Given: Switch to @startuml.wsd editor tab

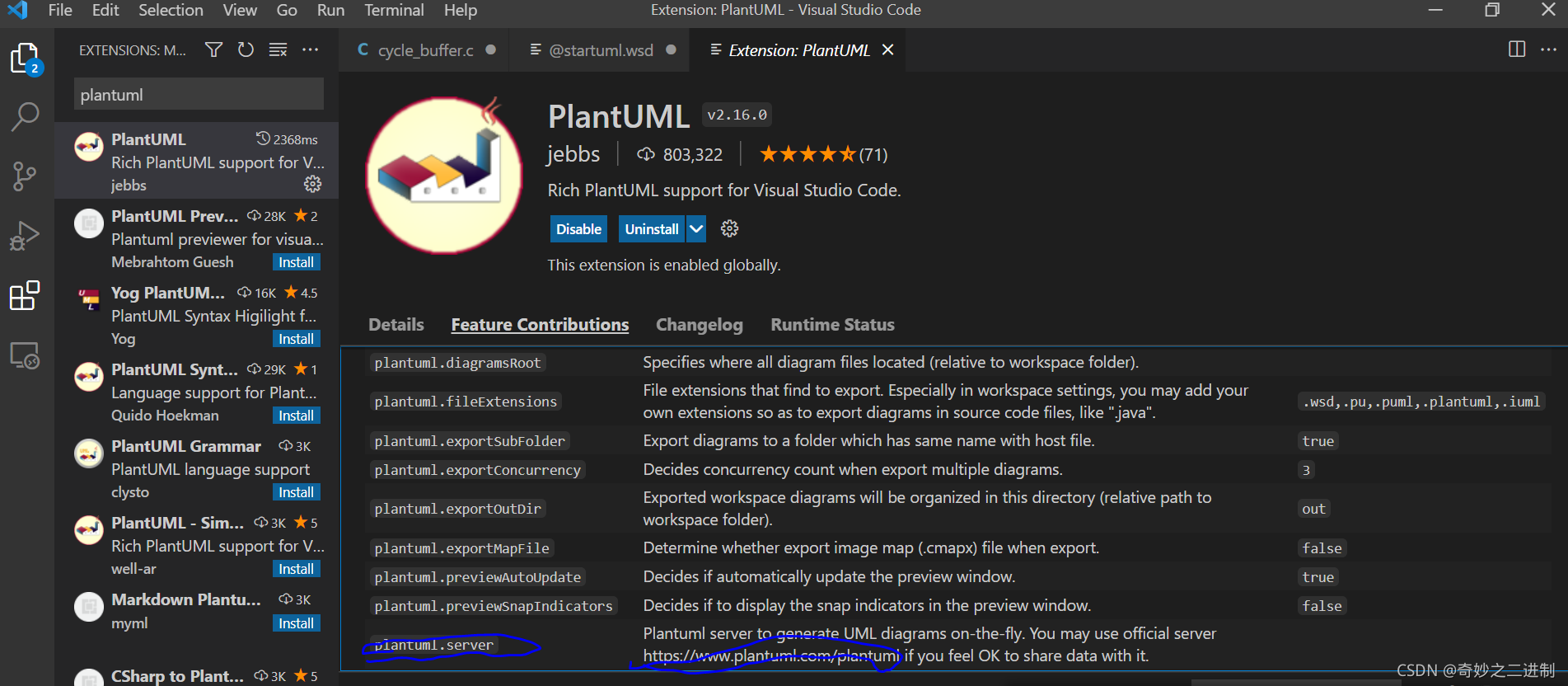Looking at the screenshot, I should click(600, 49).
